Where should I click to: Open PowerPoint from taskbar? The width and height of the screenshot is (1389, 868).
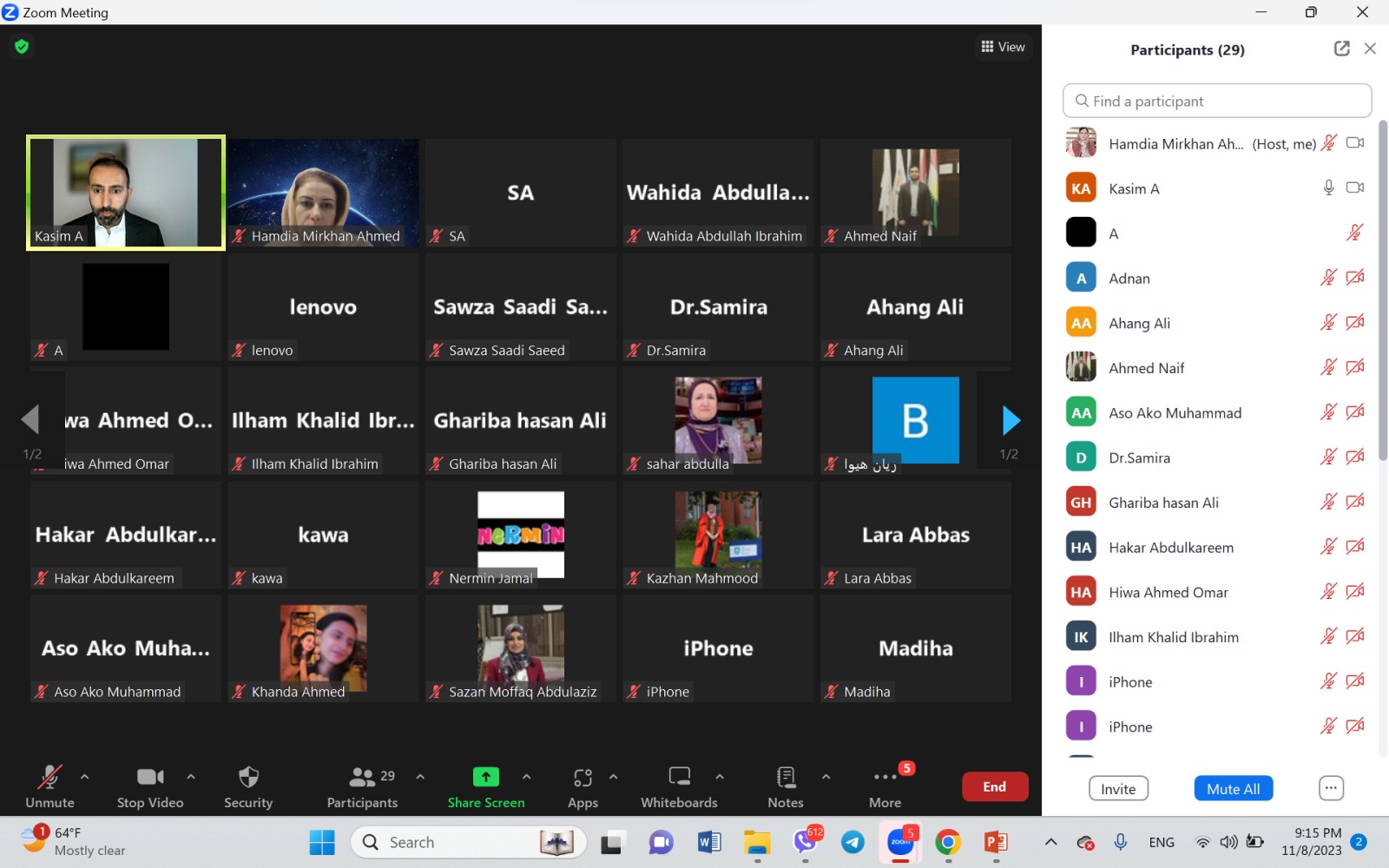996,842
